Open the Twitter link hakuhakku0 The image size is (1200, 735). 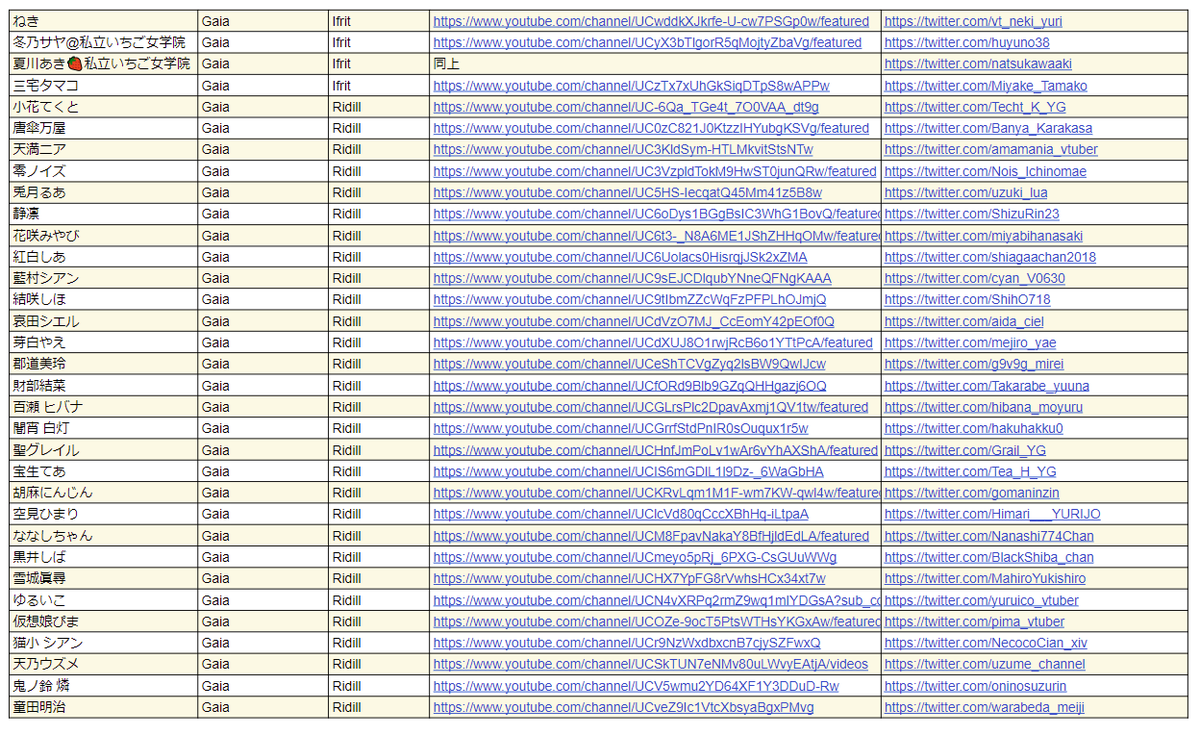pyautogui.click(x=974, y=429)
